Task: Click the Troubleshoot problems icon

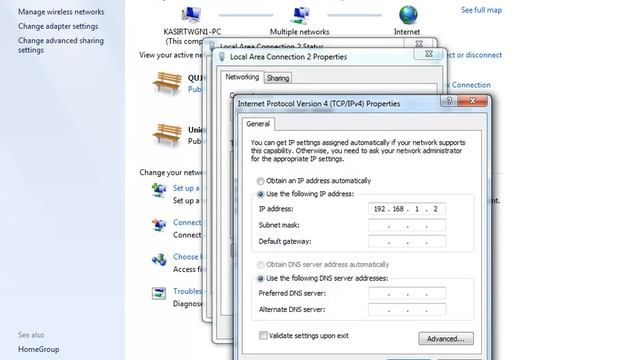Action: [x=159, y=293]
